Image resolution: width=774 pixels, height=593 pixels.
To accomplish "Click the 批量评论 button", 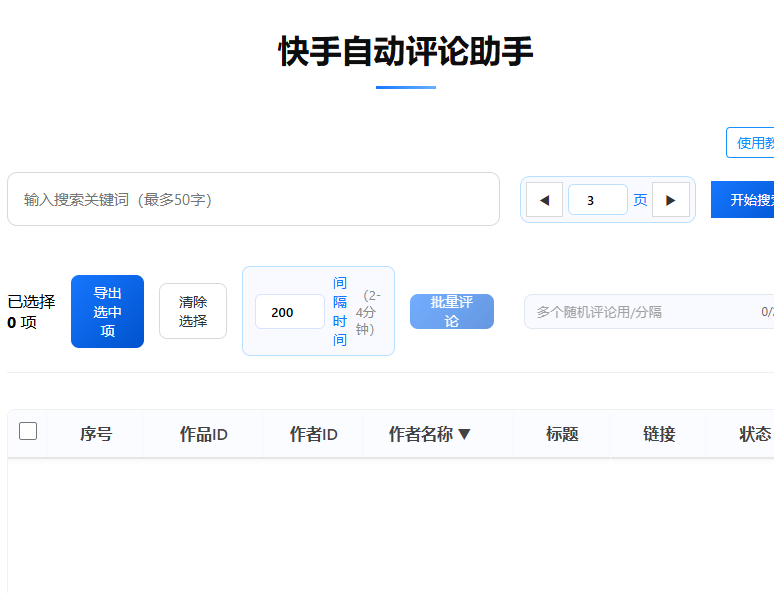I will click(451, 311).
